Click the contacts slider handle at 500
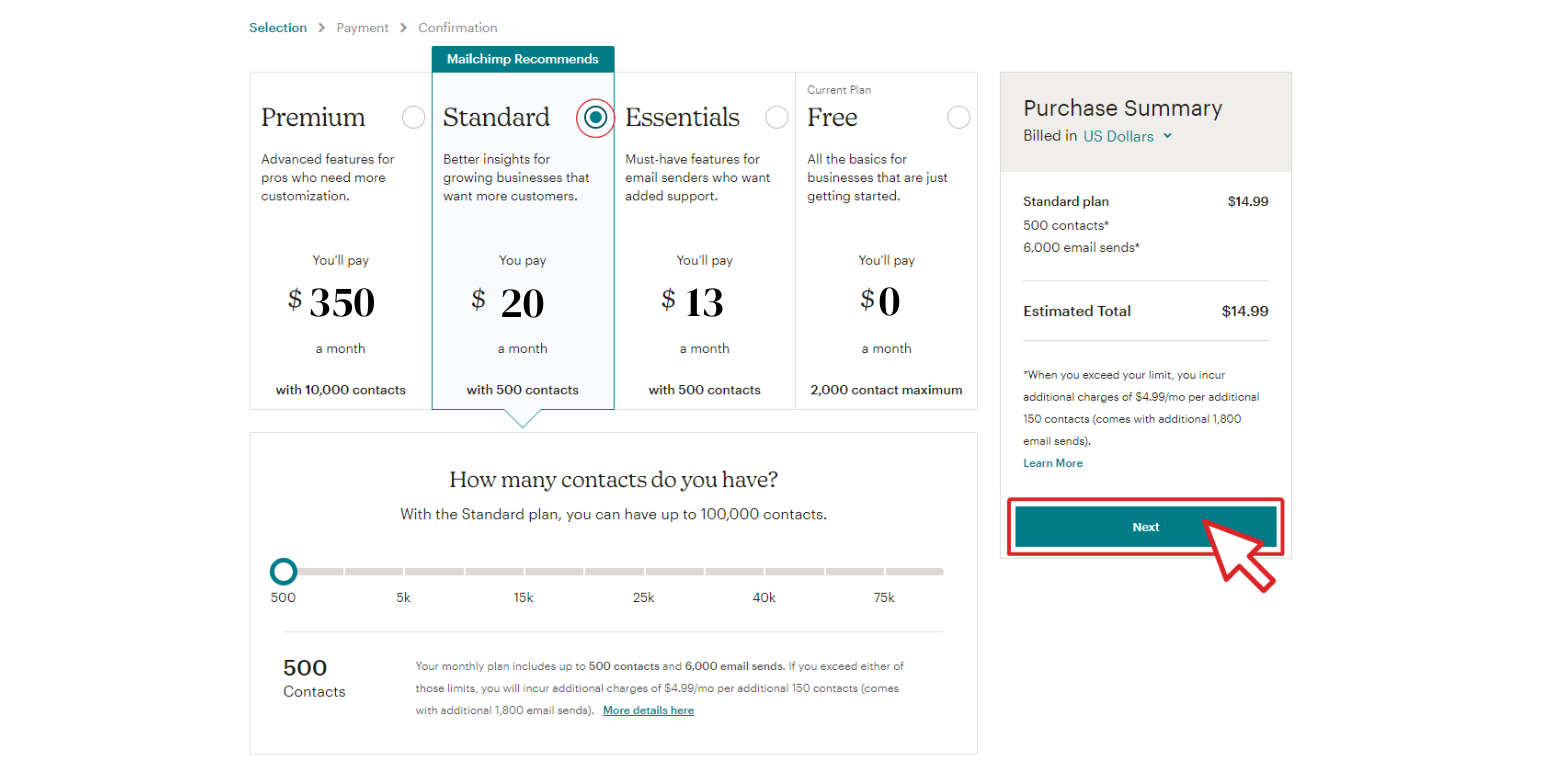This screenshot has width=1546, height=761. 284,572
